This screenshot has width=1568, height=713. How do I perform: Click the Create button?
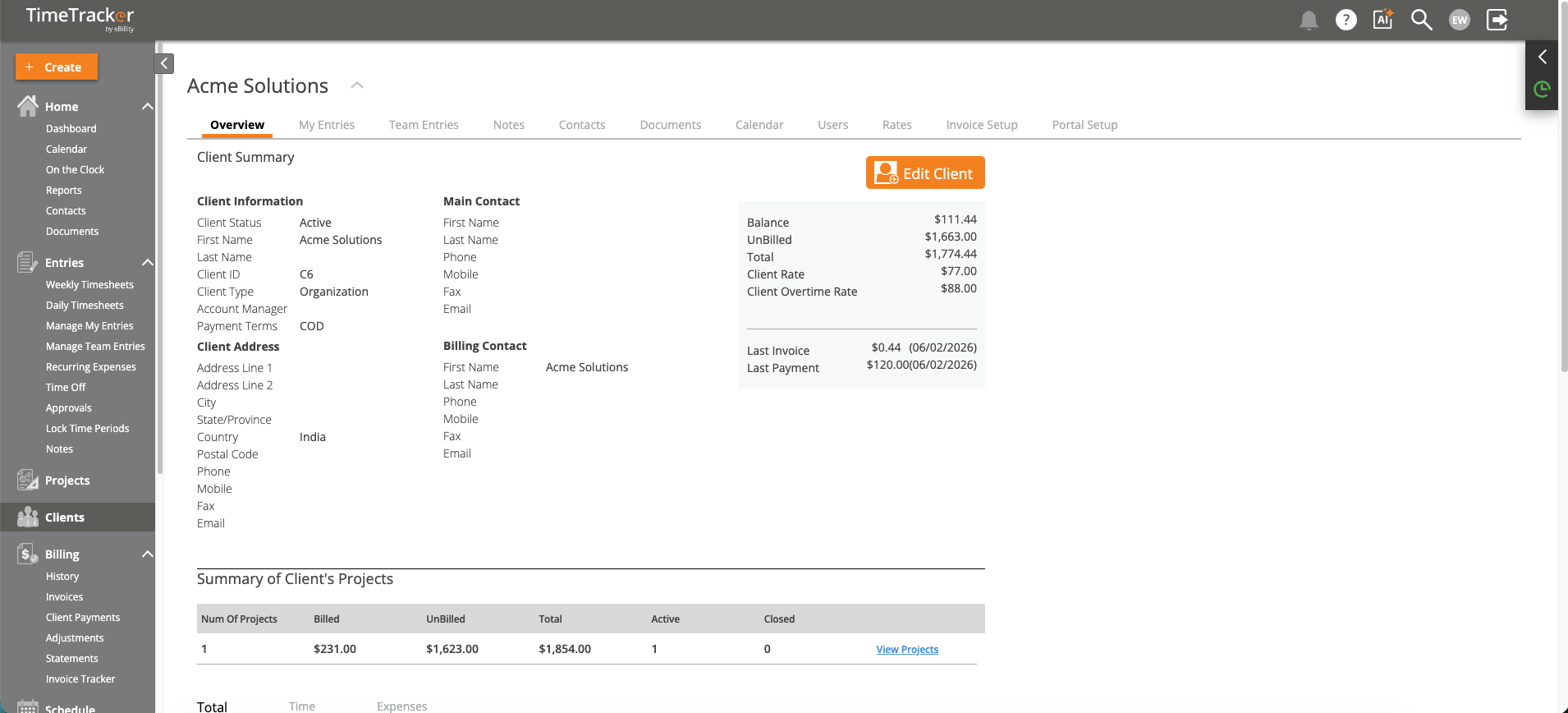(x=57, y=67)
